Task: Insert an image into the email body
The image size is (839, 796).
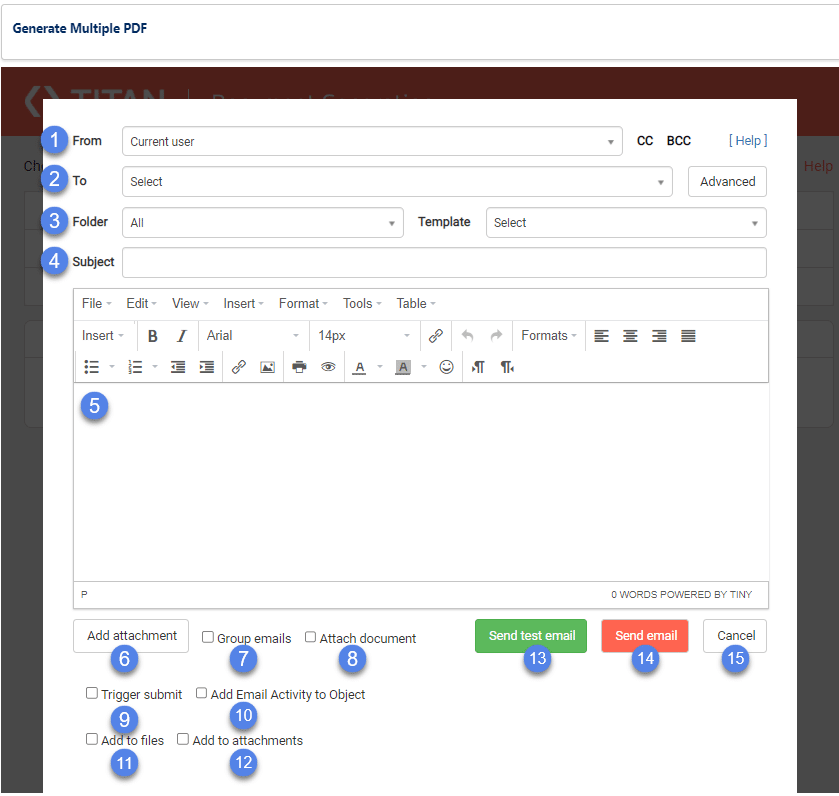Action: point(266,367)
